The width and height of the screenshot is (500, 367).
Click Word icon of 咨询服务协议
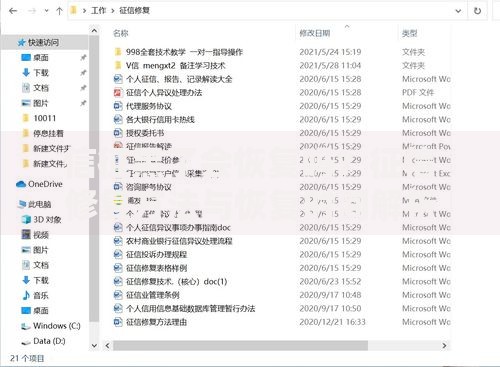[x=118, y=187]
